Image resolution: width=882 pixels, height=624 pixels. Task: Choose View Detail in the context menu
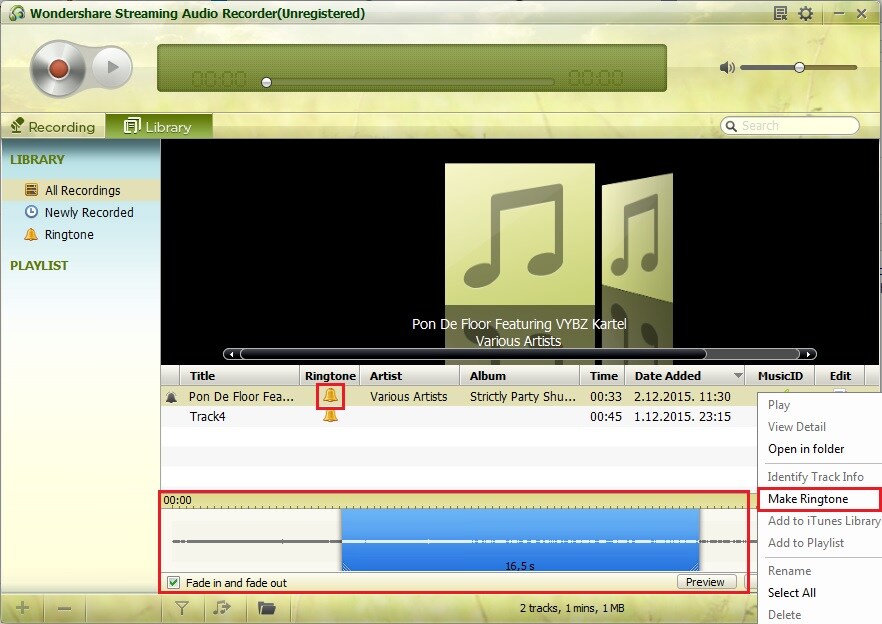[x=796, y=427]
